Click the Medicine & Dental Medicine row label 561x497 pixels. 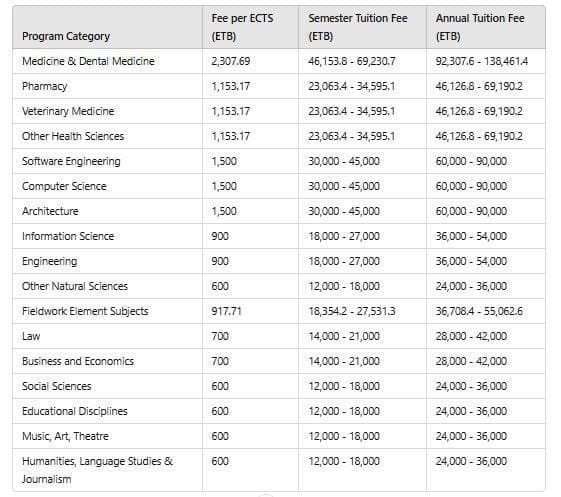click(x=88, y=61)
